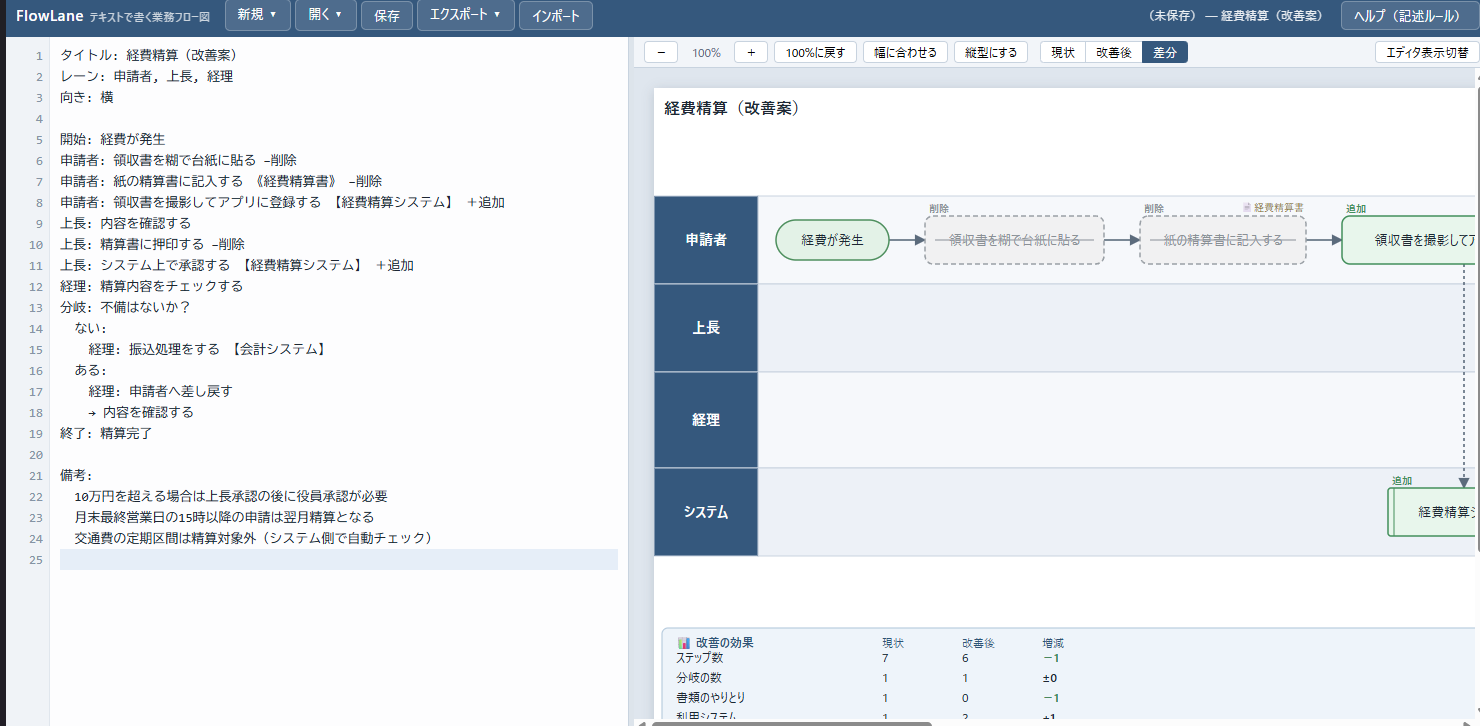Click the 経費精算書 document icon label
This screenshot has width=1480, height=726.
1273,207
